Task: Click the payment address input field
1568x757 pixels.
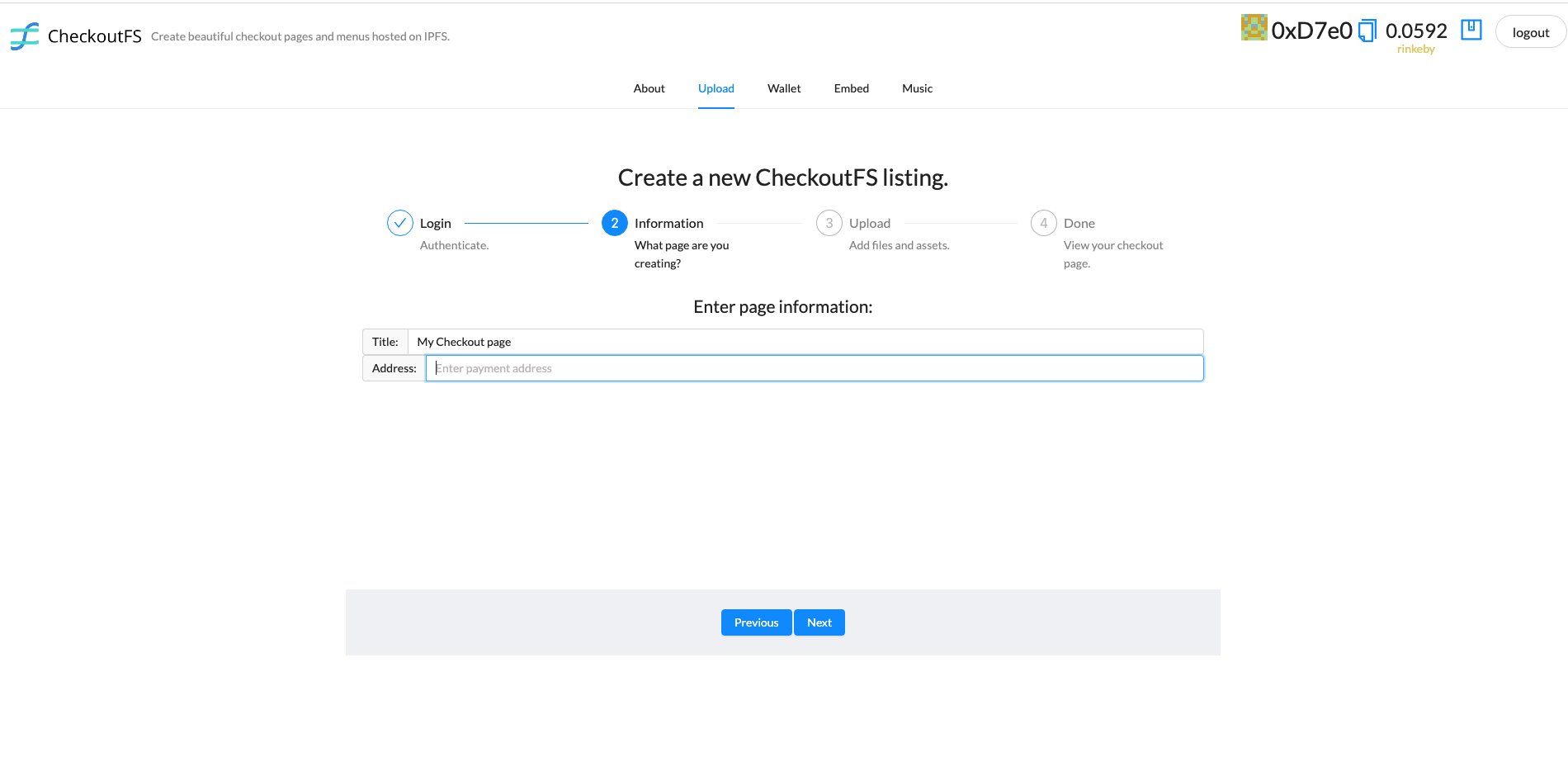Action: click(x=815, y=368)
